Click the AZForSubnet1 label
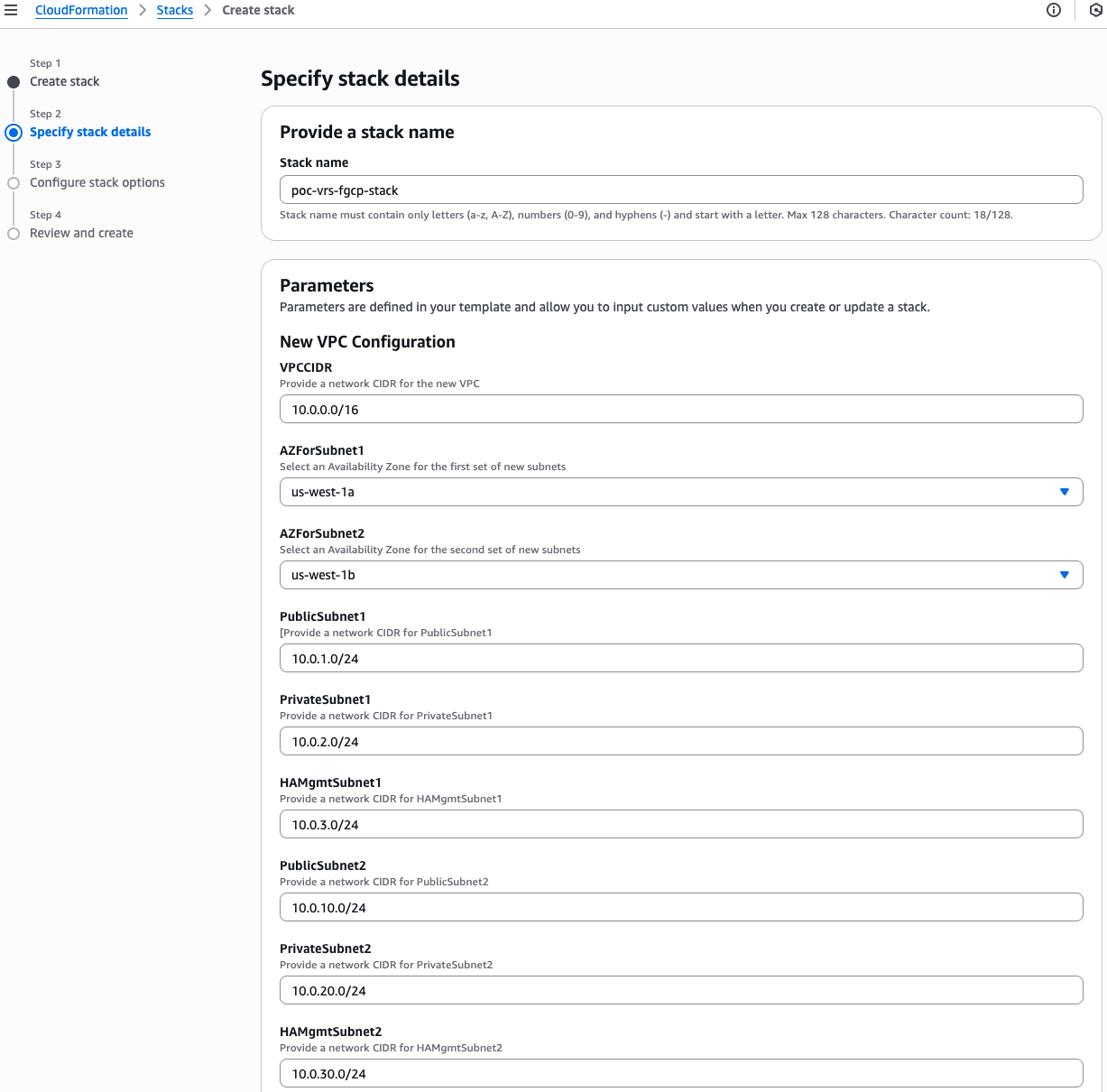The image size is (1107, 1092). 322,450
